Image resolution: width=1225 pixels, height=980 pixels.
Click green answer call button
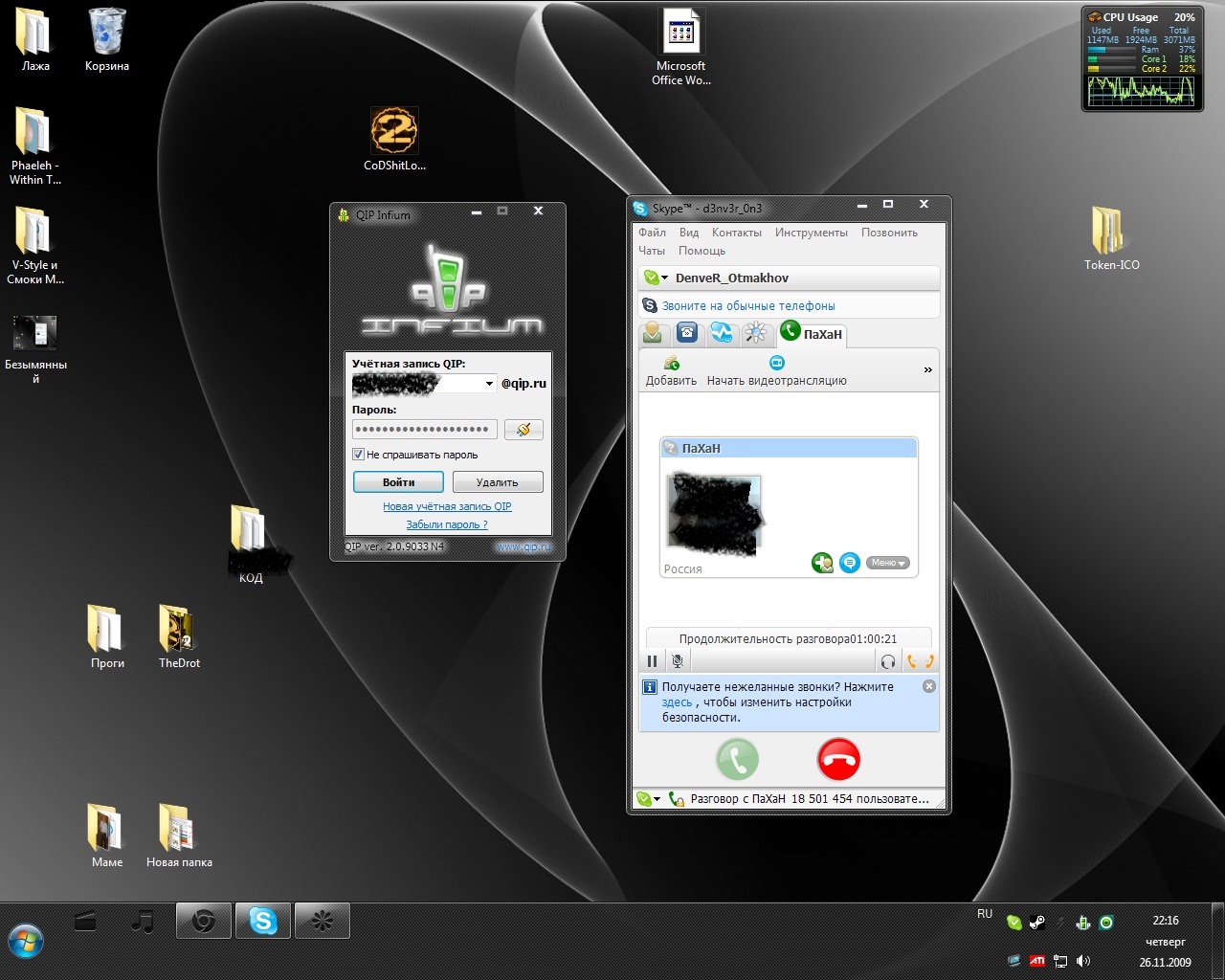[x=738, y=760]
